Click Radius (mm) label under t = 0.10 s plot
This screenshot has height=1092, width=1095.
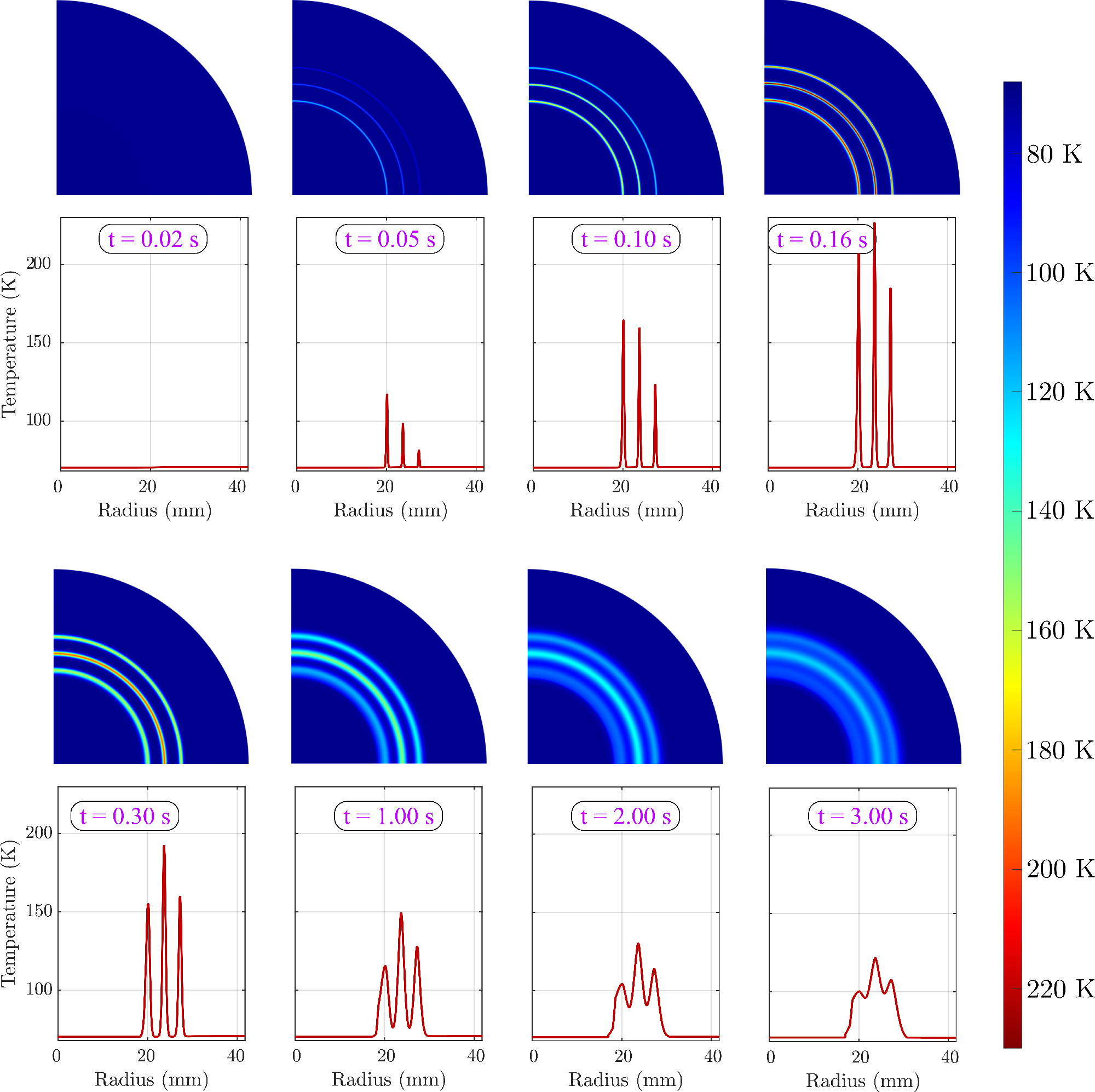626,510
